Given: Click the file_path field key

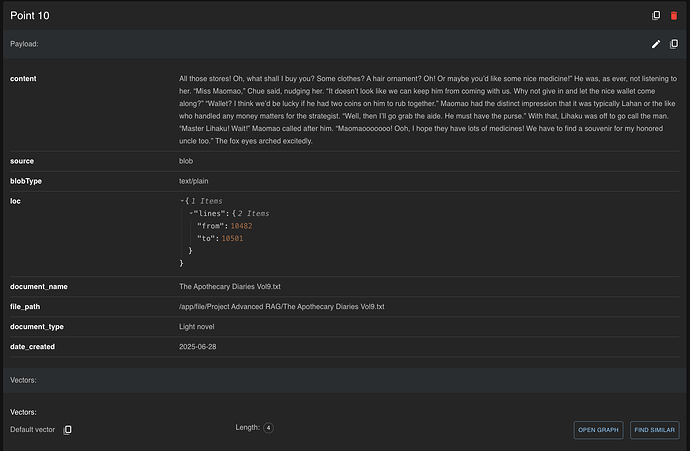Looking at the screenshot, I should point(25,307).
